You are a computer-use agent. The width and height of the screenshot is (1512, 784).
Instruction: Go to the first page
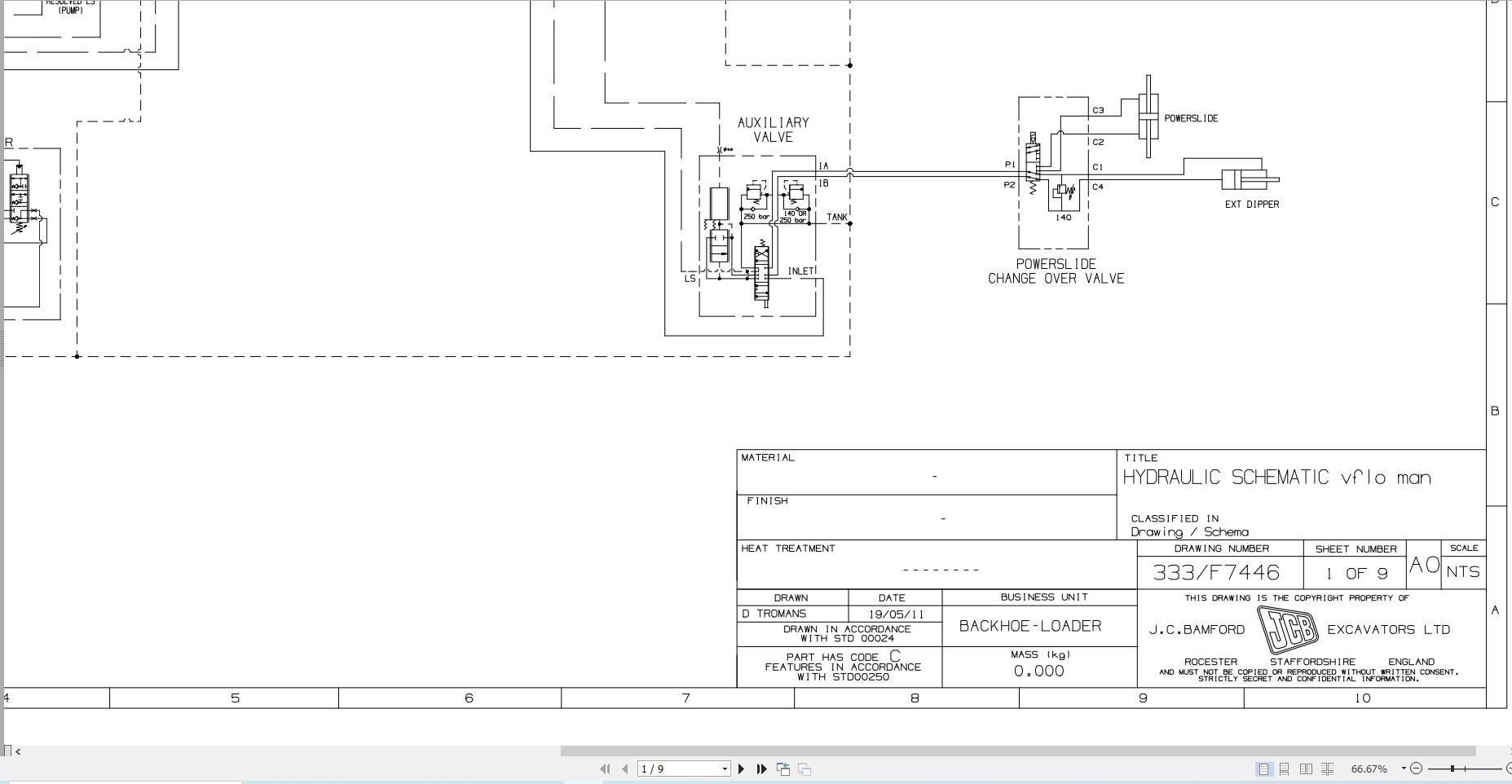[x=605, y=769]
